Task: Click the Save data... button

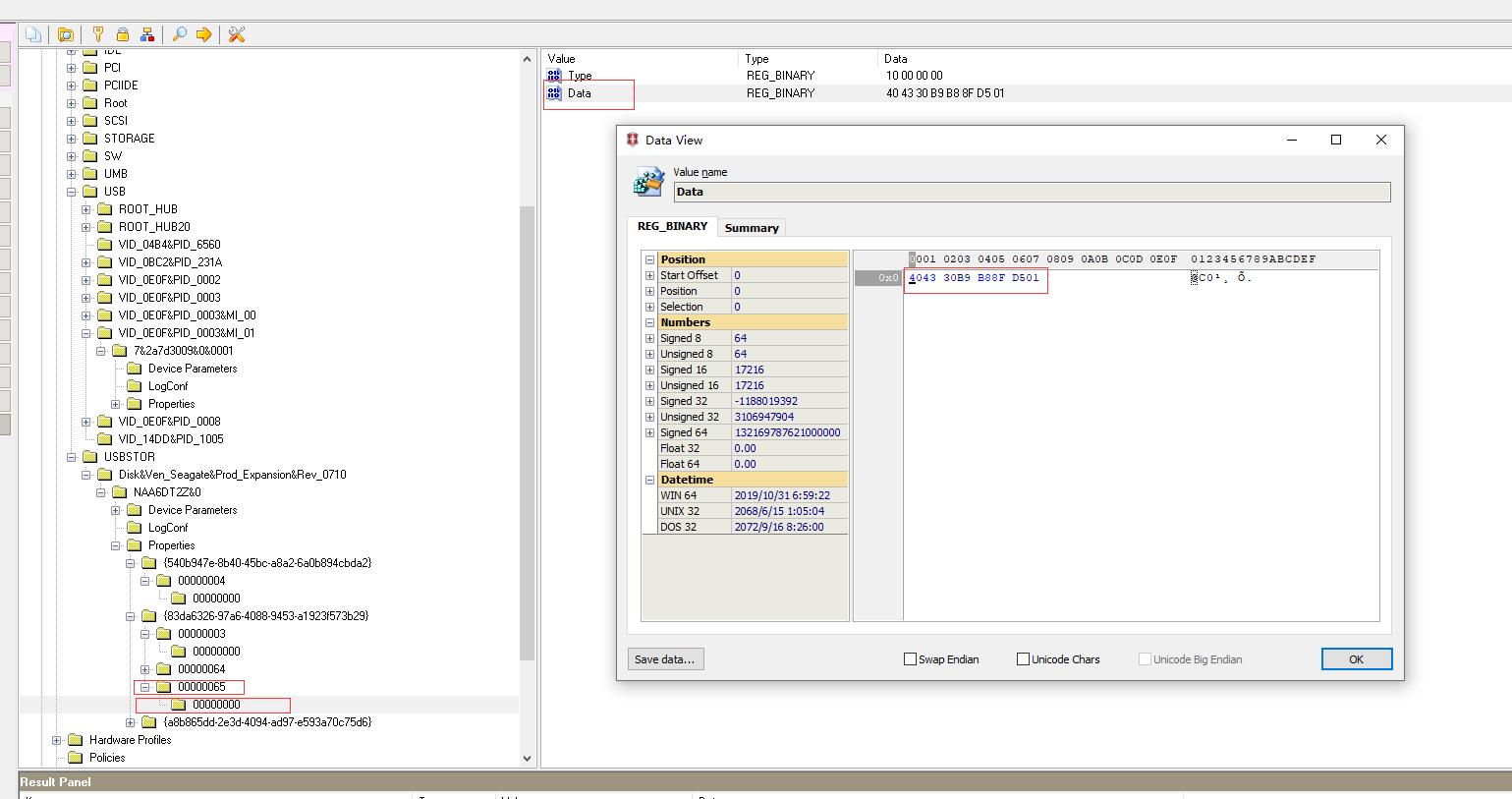Action: (x=665, y=659)
